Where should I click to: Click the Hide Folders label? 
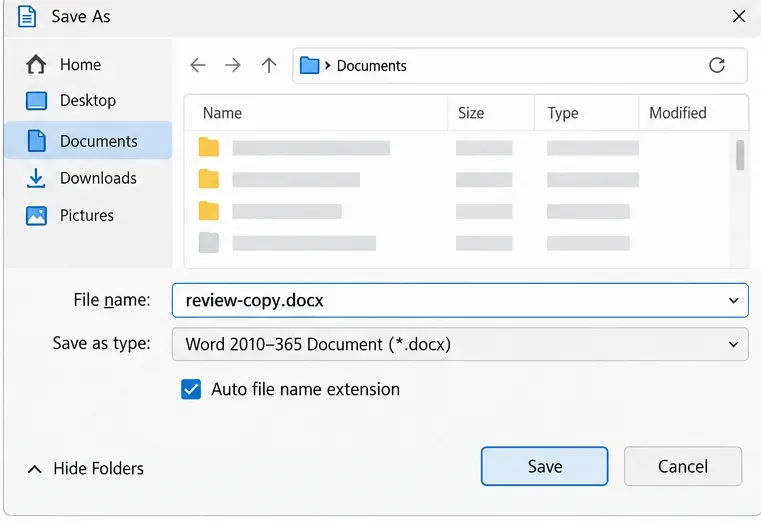pyautogui.click(x=99, y=469)
